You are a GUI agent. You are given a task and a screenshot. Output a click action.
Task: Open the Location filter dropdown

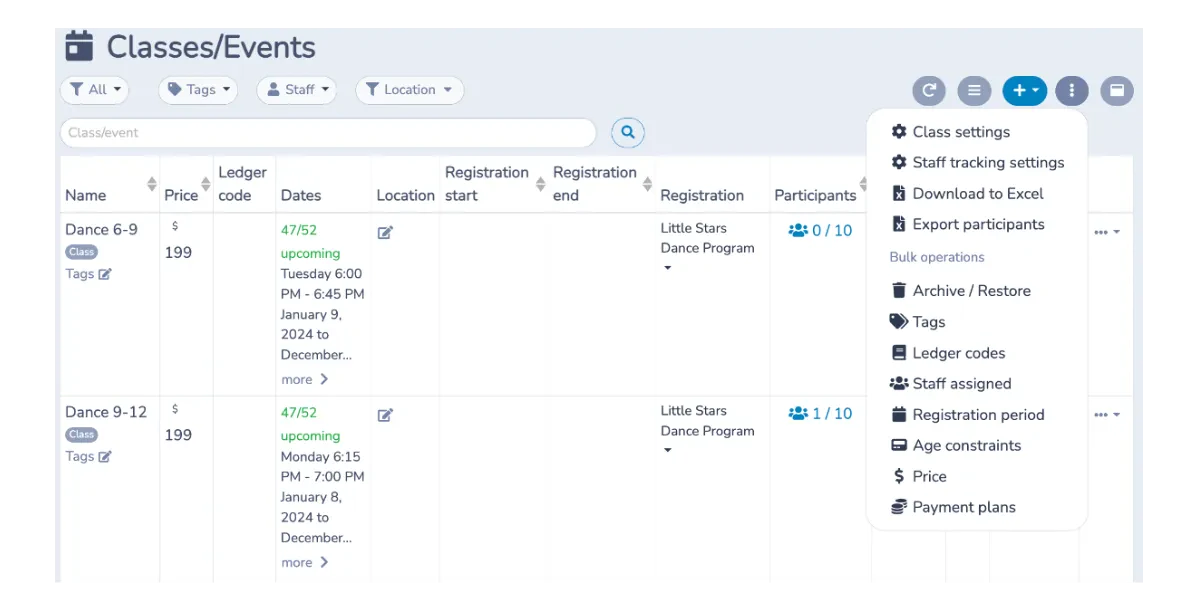409,89
